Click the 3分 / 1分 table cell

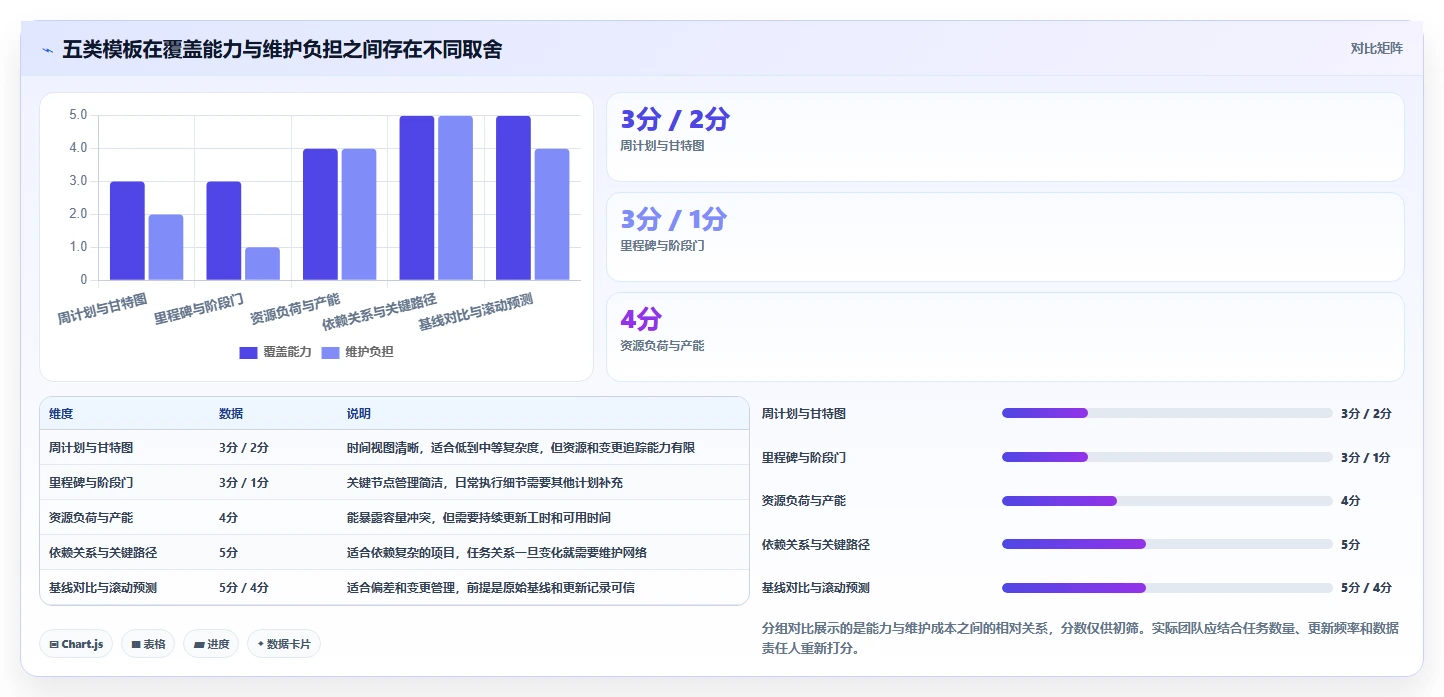coord(244,482)
